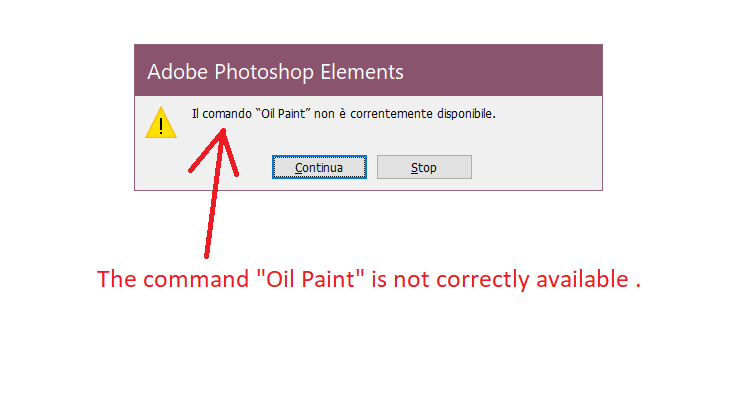Click the word "comando" in the dialog message

[227, 114]
